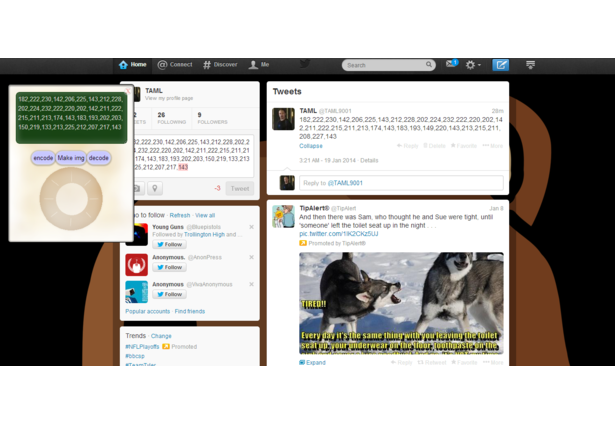Open More options on TAML tweet

click(493, 146)
